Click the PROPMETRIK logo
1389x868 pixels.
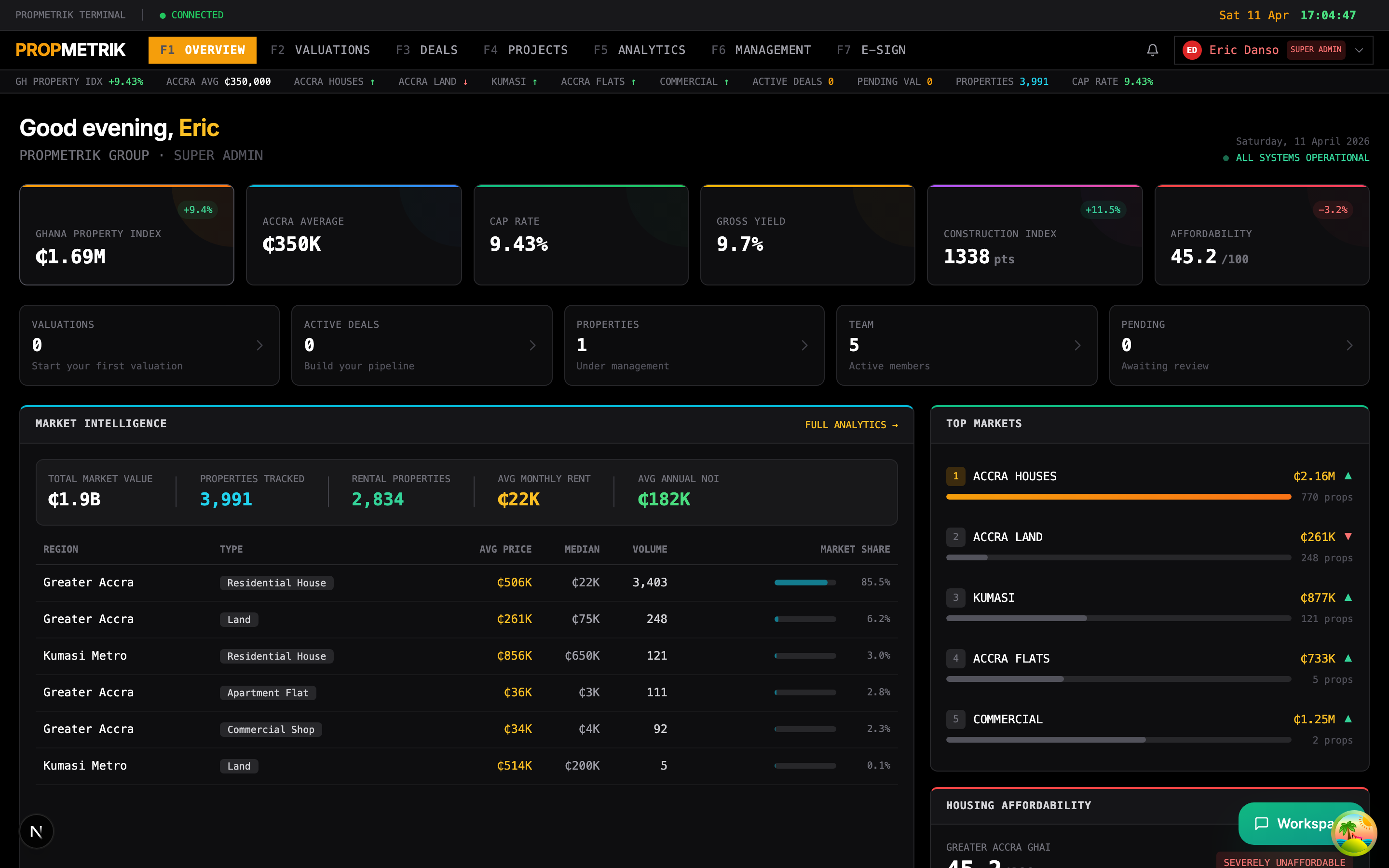(70, 50)
